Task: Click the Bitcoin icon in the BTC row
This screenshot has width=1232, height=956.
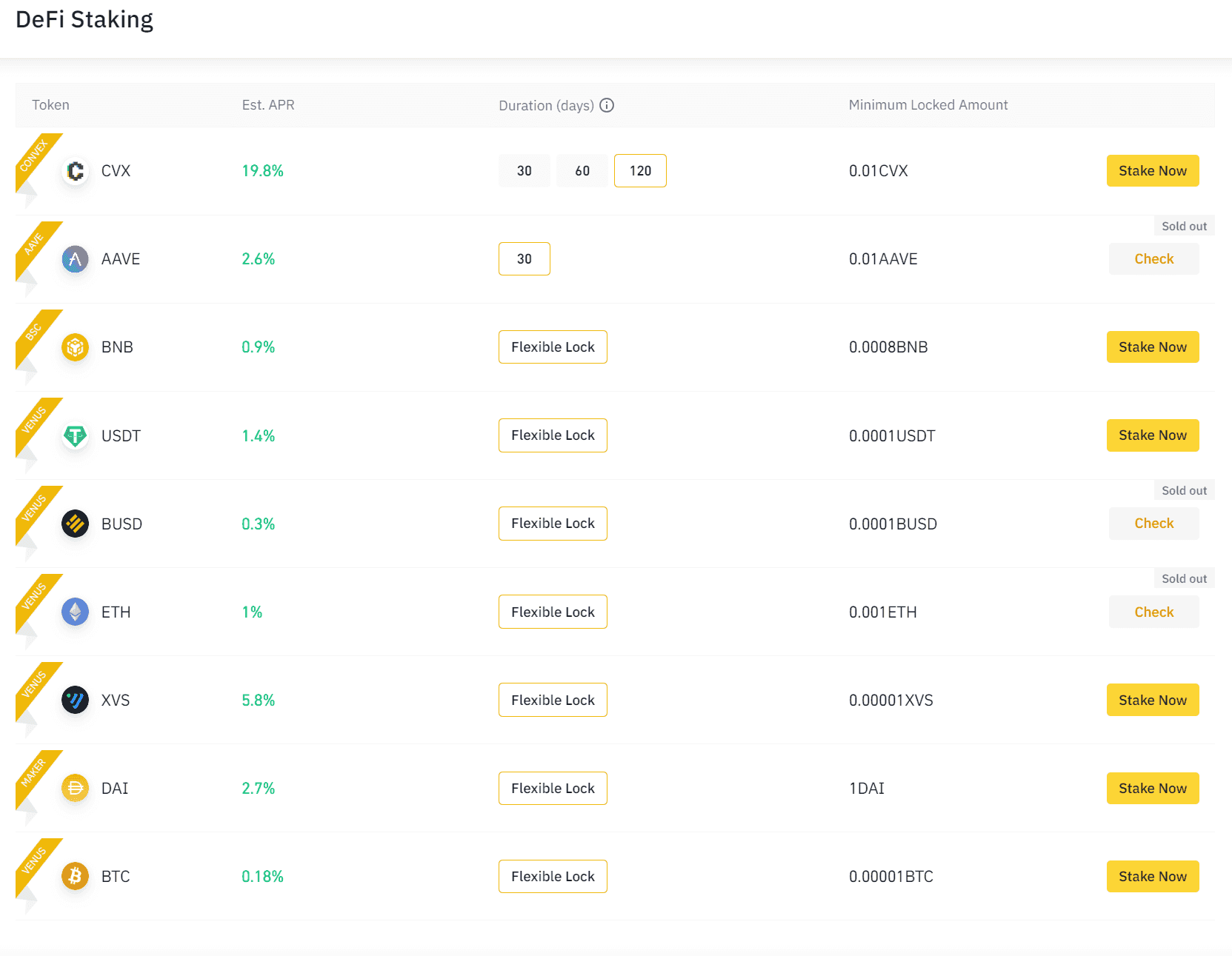Action: point(75,876)
